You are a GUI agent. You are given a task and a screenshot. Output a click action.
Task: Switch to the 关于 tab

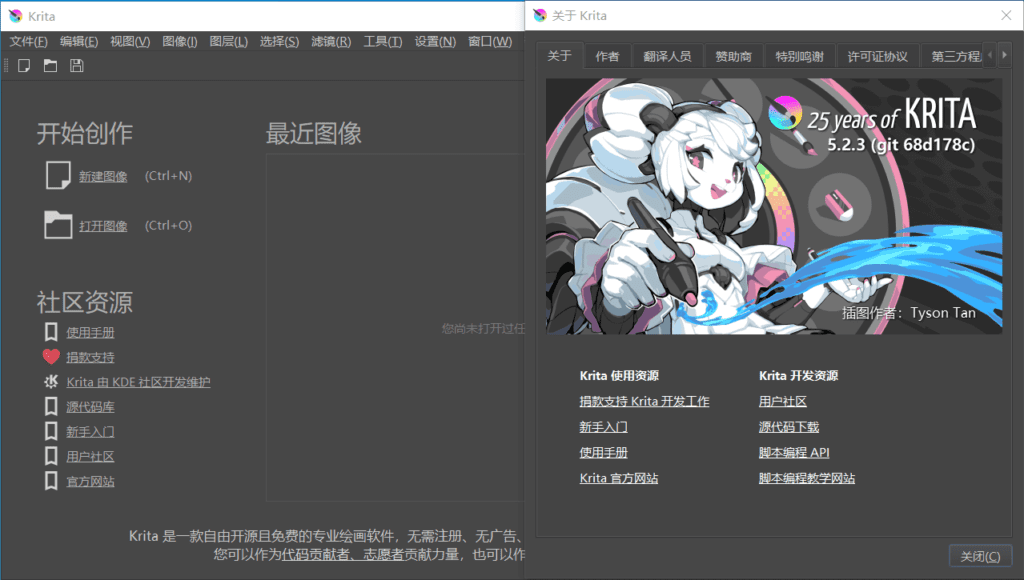click(x=559, y=56)
